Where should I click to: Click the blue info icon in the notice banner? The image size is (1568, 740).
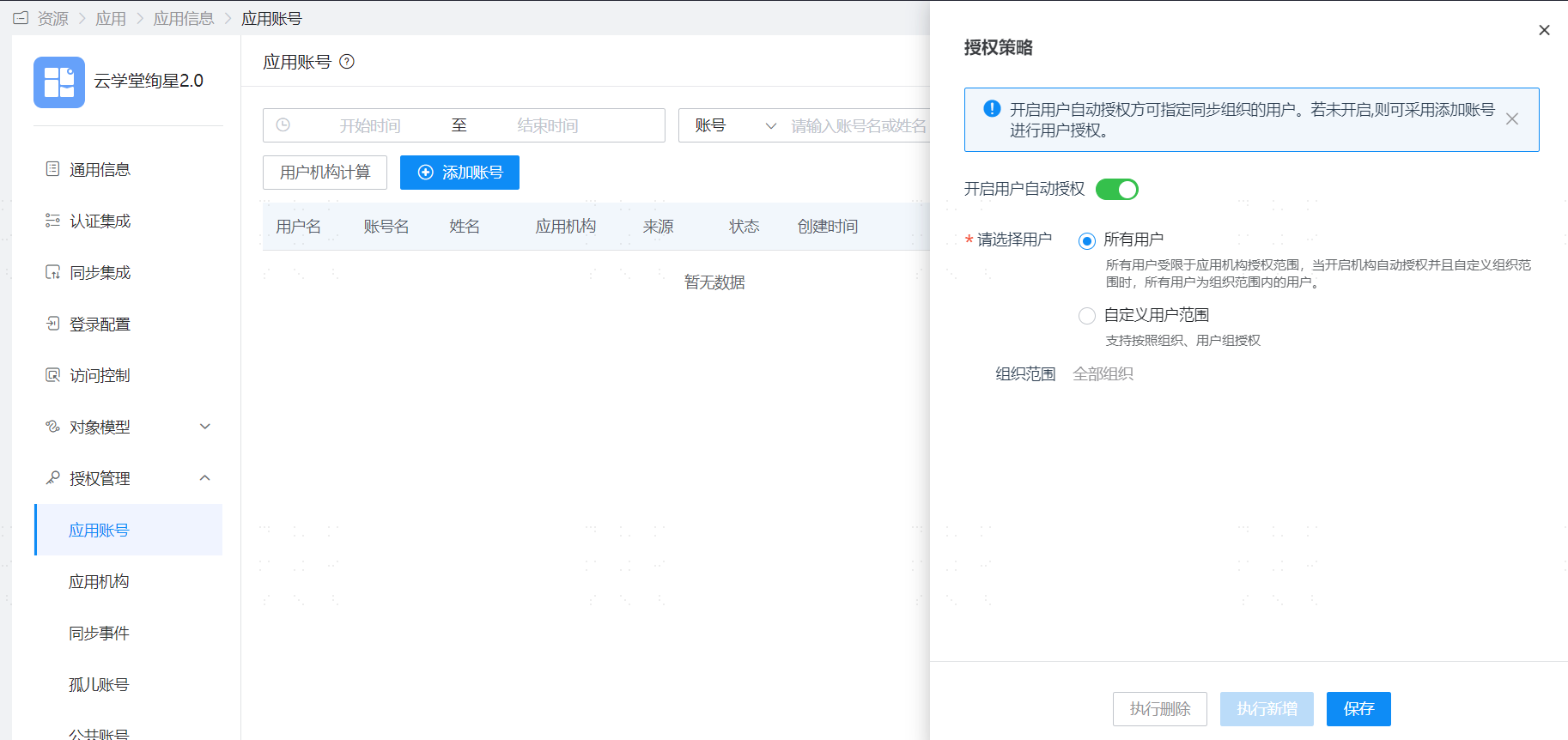pos(992,109)
